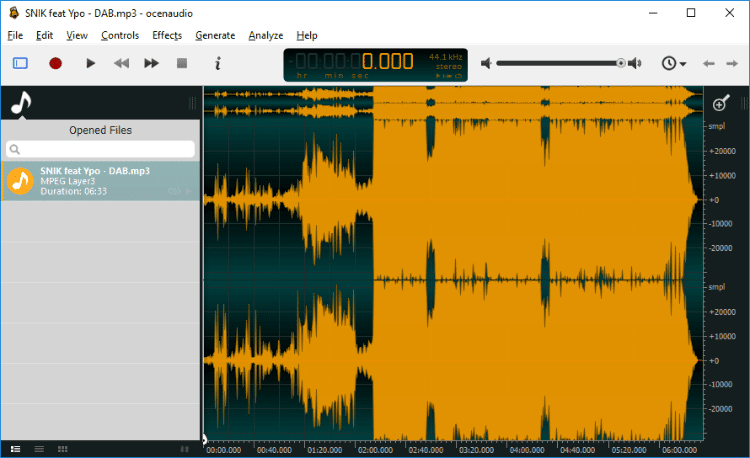The width and height of the screenshot is (750, 458).
Task: Click the stereo channel indicator in display
Action: [449, 66]
